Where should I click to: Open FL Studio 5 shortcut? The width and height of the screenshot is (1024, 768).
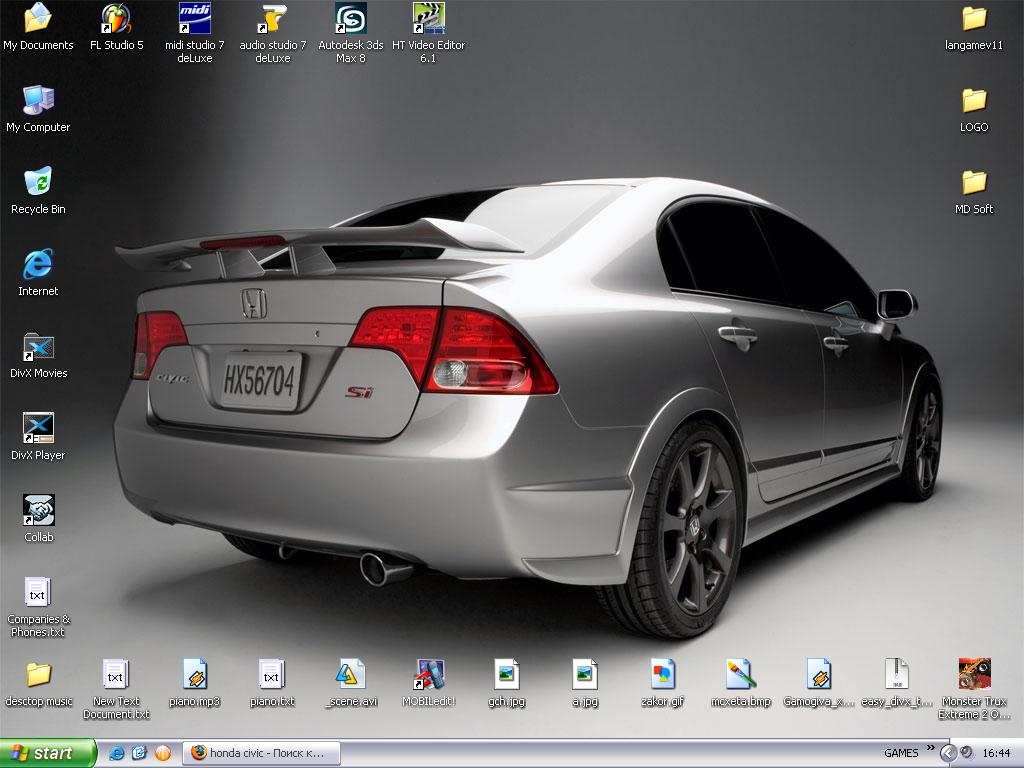(116, 19)
